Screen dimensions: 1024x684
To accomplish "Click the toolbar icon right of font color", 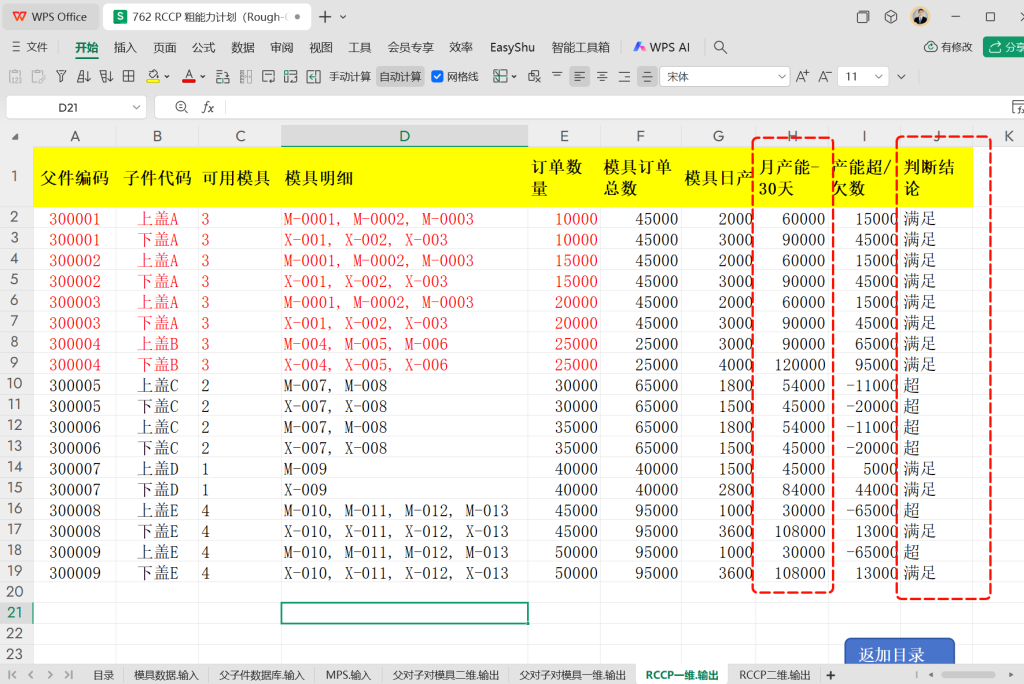I will point(222,76).
